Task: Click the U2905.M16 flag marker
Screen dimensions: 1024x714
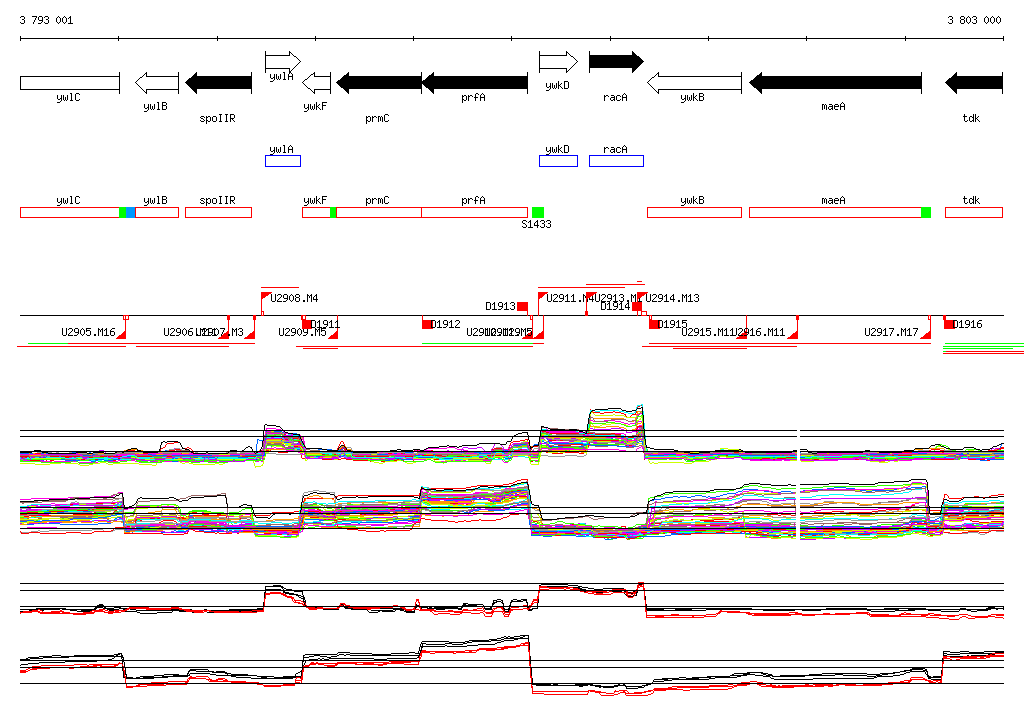Action: 121,334
